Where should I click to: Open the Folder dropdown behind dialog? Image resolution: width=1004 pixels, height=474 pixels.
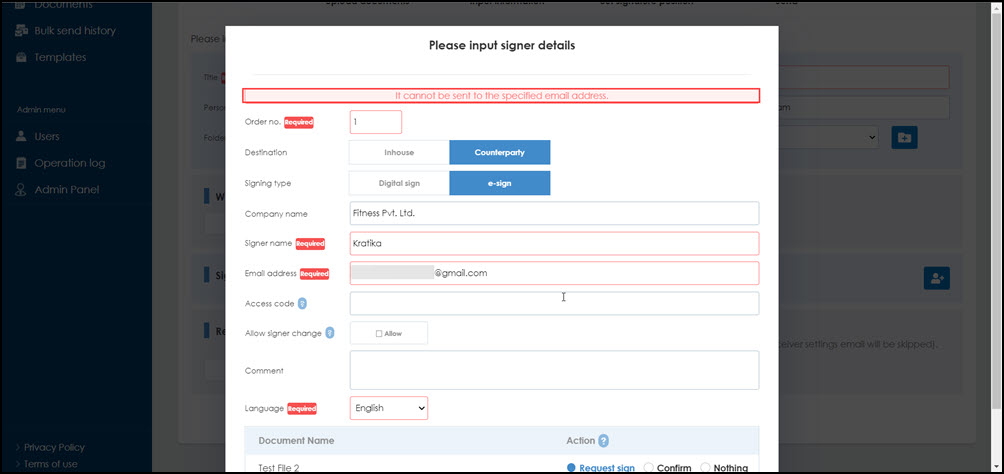point(829,137)
